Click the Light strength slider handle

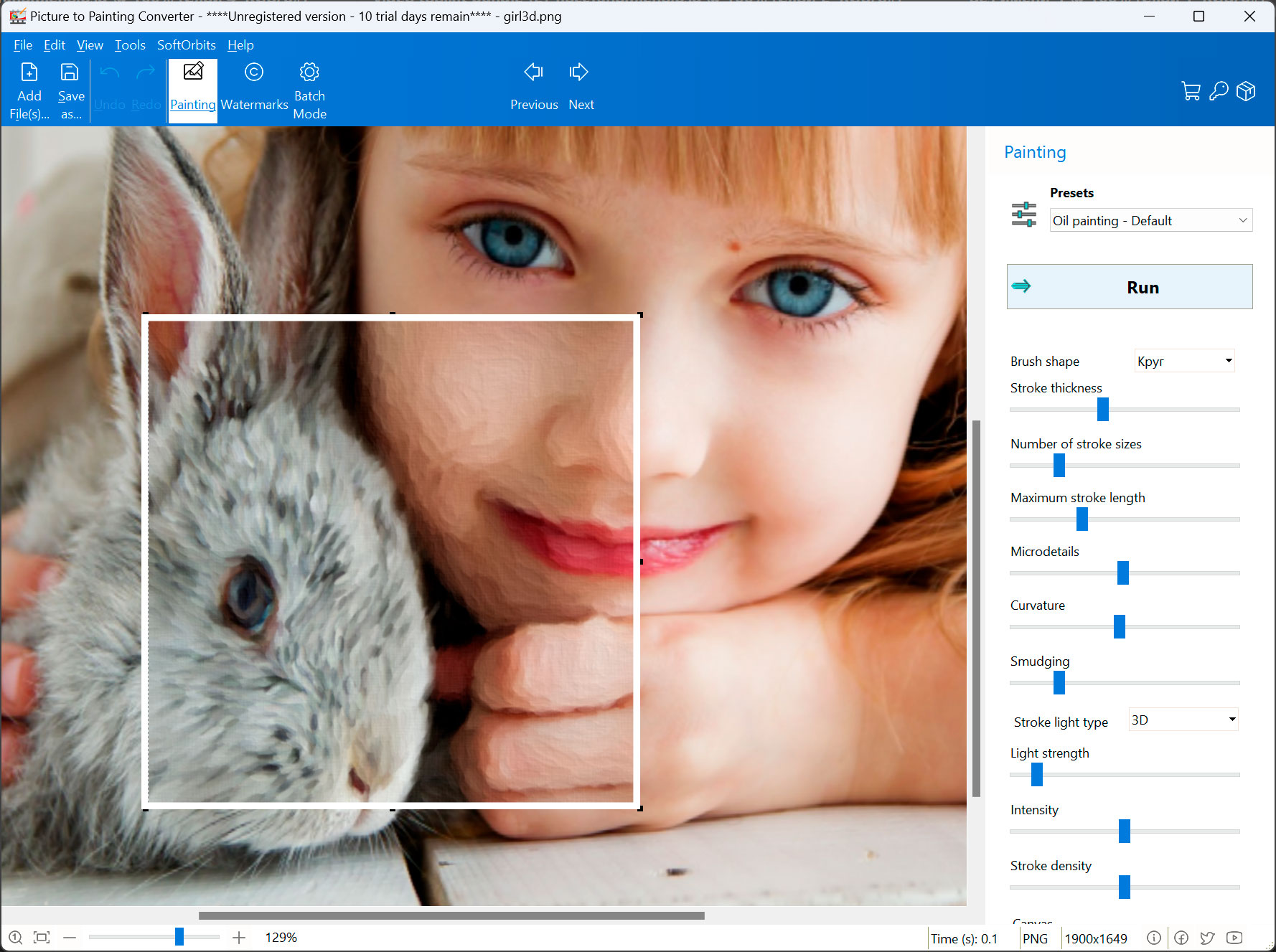(x=1037, y=774)
